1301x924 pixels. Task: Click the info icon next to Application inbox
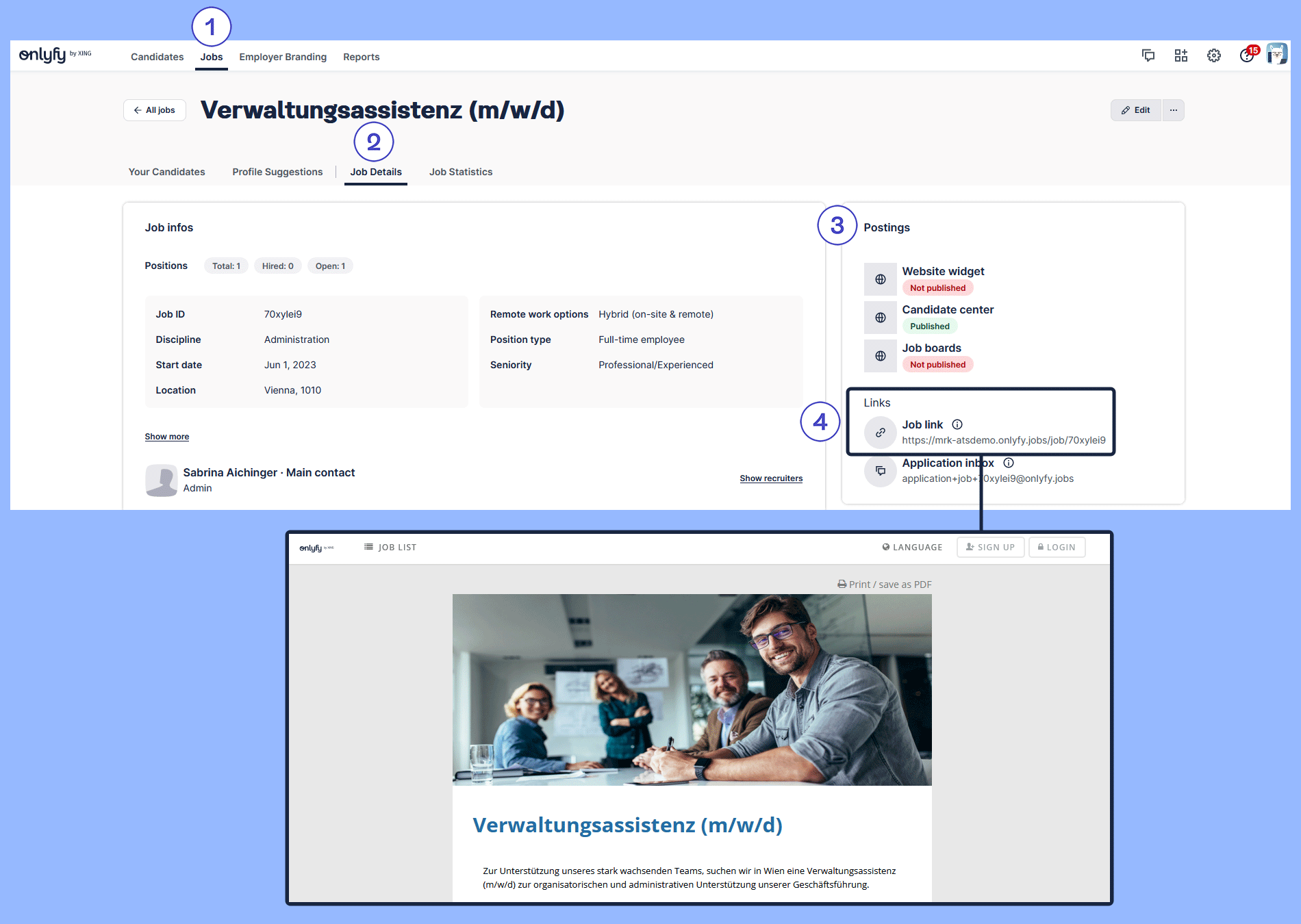pos(1008,463)
